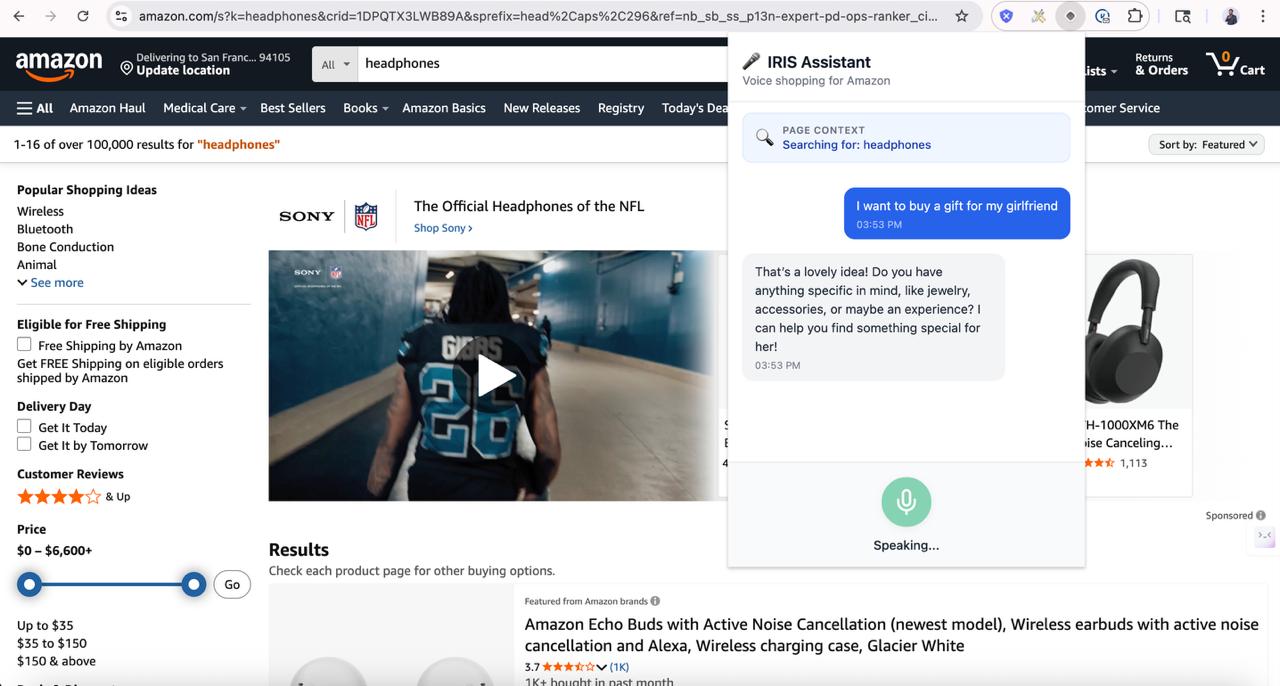Click the Amazon logo
The width and height of the screenshot is (1280, 686).
point(59,66)
